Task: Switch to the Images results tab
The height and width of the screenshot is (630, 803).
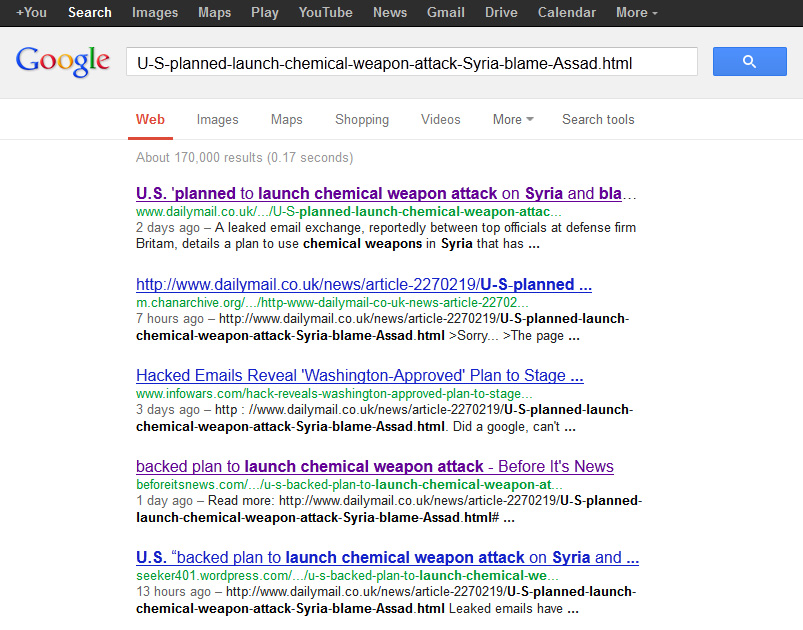Action: [217, 119]
